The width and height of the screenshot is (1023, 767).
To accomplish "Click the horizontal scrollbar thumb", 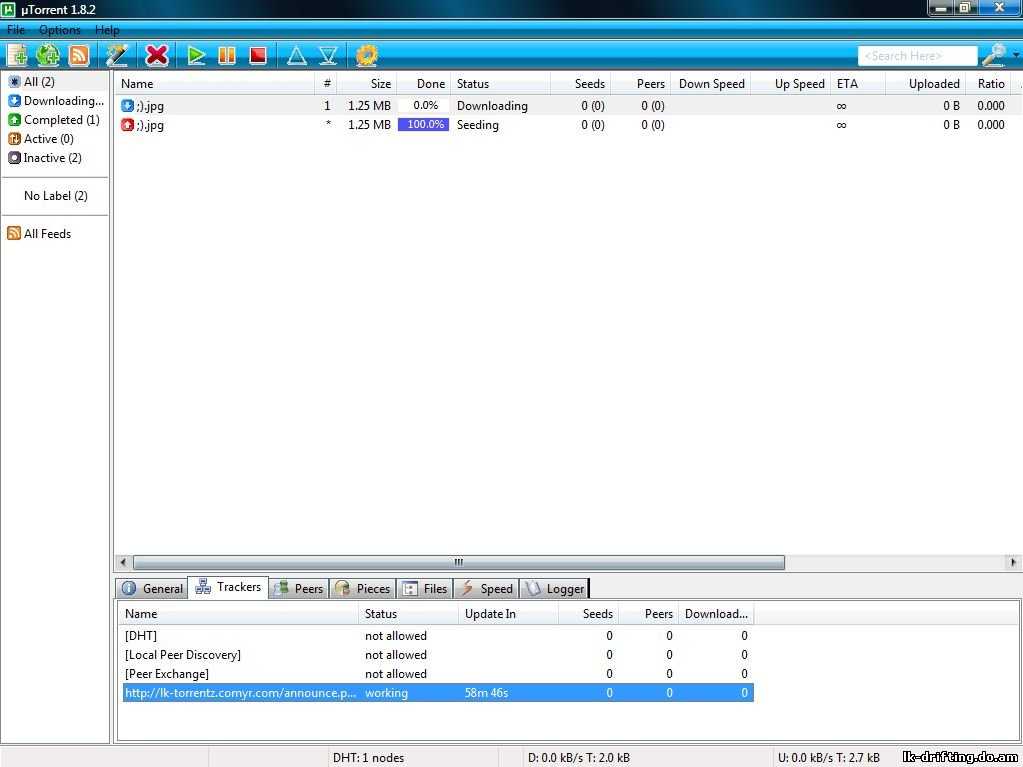I will coord(459,562).
